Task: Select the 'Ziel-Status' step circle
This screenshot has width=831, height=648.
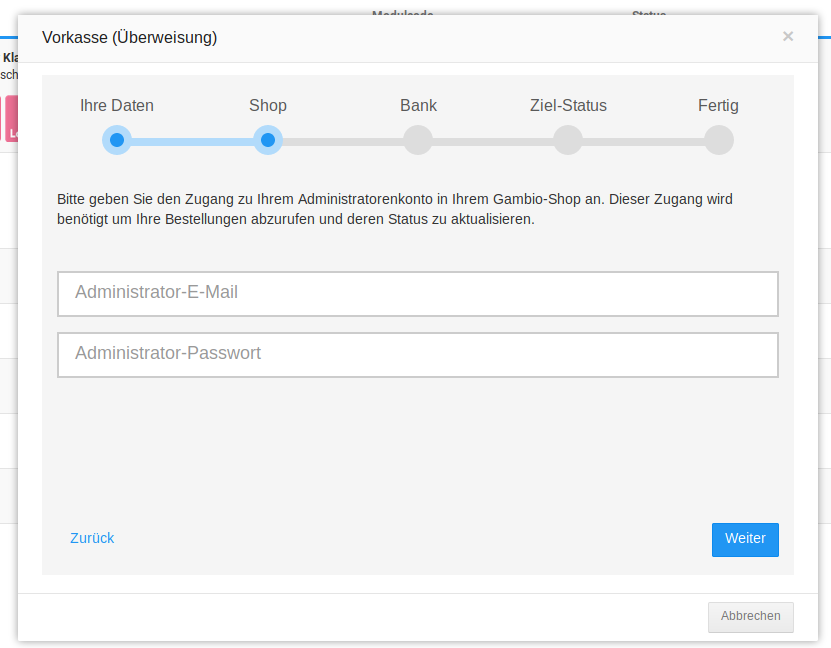Action: [568, 140]
